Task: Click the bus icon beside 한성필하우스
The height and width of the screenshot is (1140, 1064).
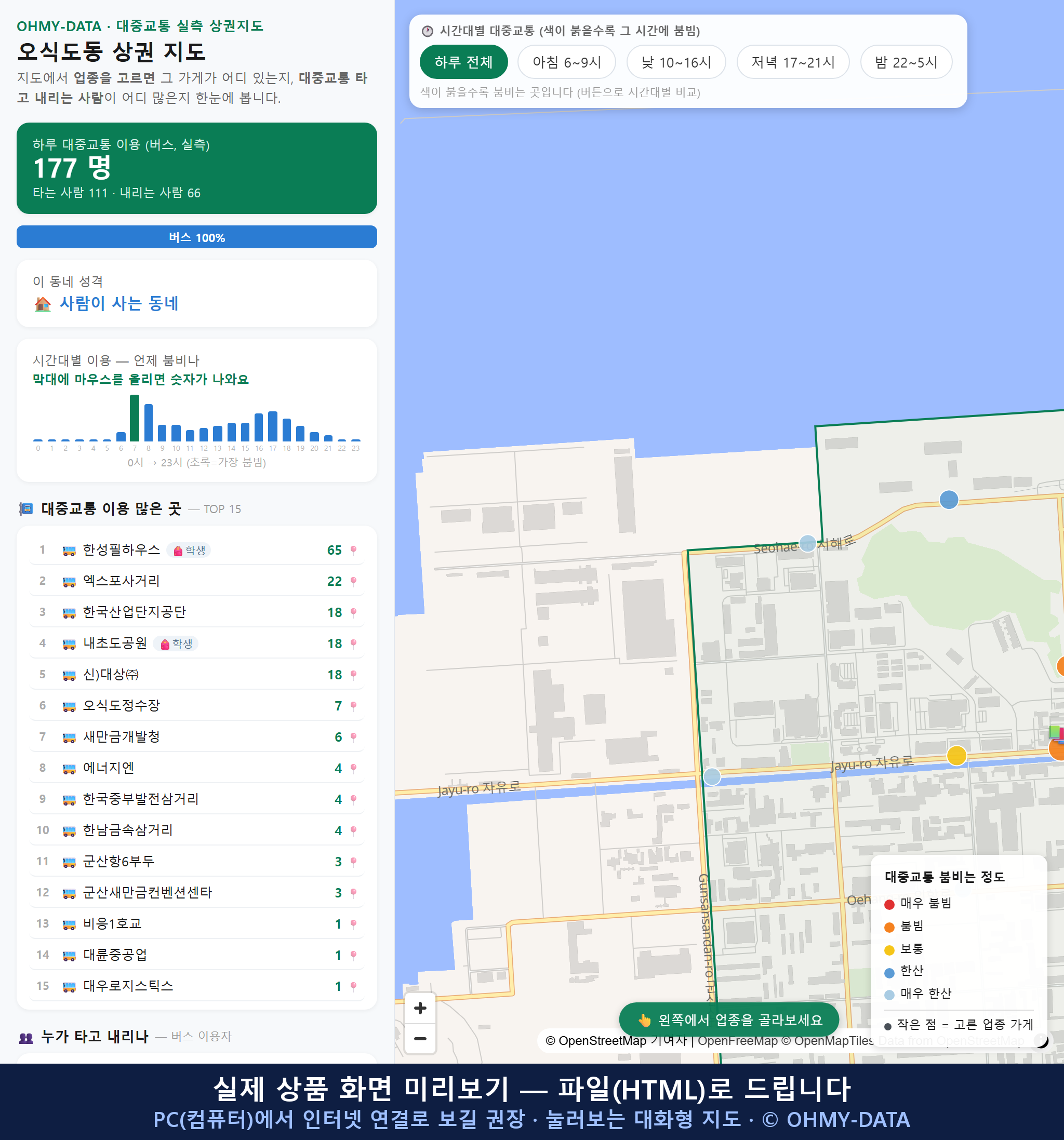Action: 69,551
